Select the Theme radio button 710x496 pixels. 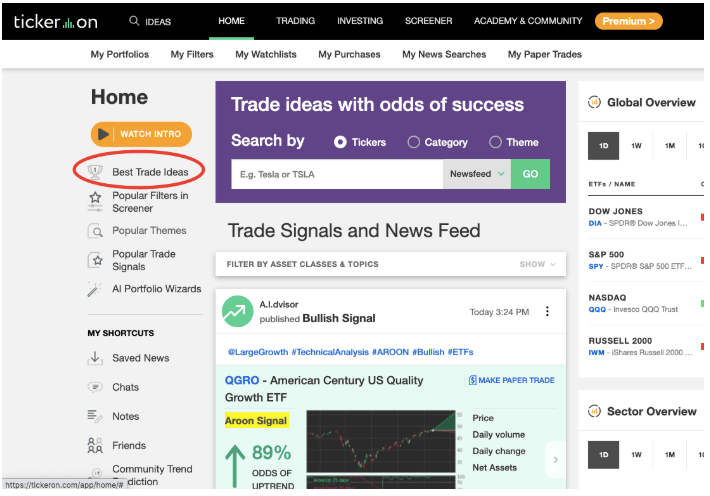pos(495,142)
